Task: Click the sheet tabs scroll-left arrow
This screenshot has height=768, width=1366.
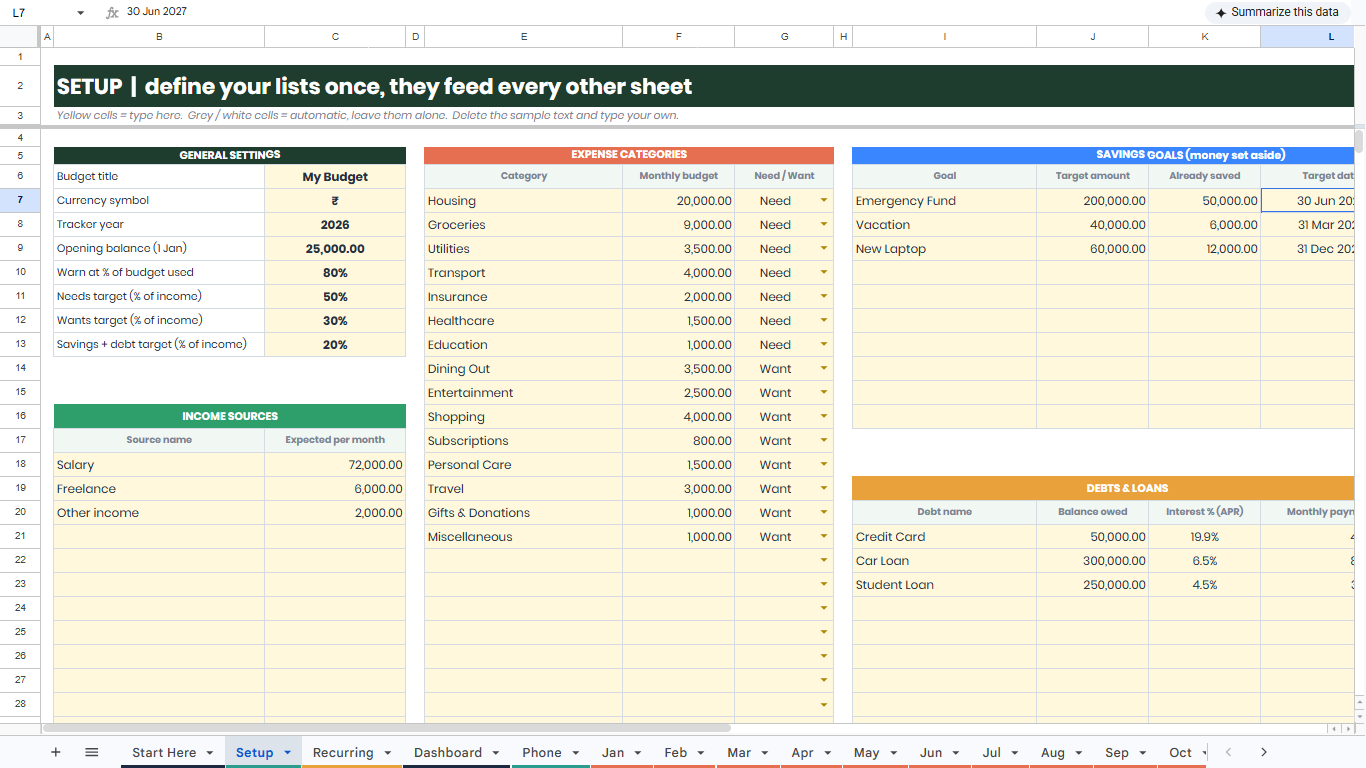Action: coord(1229,752)
